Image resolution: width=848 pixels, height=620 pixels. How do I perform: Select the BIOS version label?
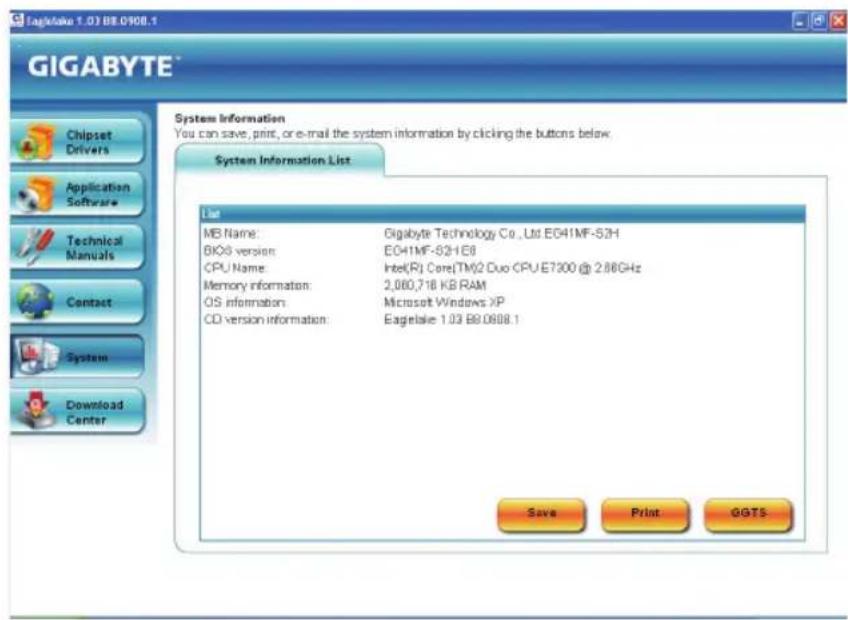pyautogui.click(x=240, y=251)
